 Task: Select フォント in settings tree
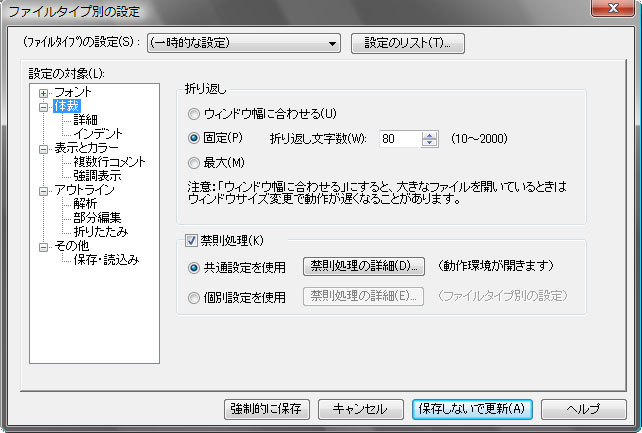click(x=72, y=92)
